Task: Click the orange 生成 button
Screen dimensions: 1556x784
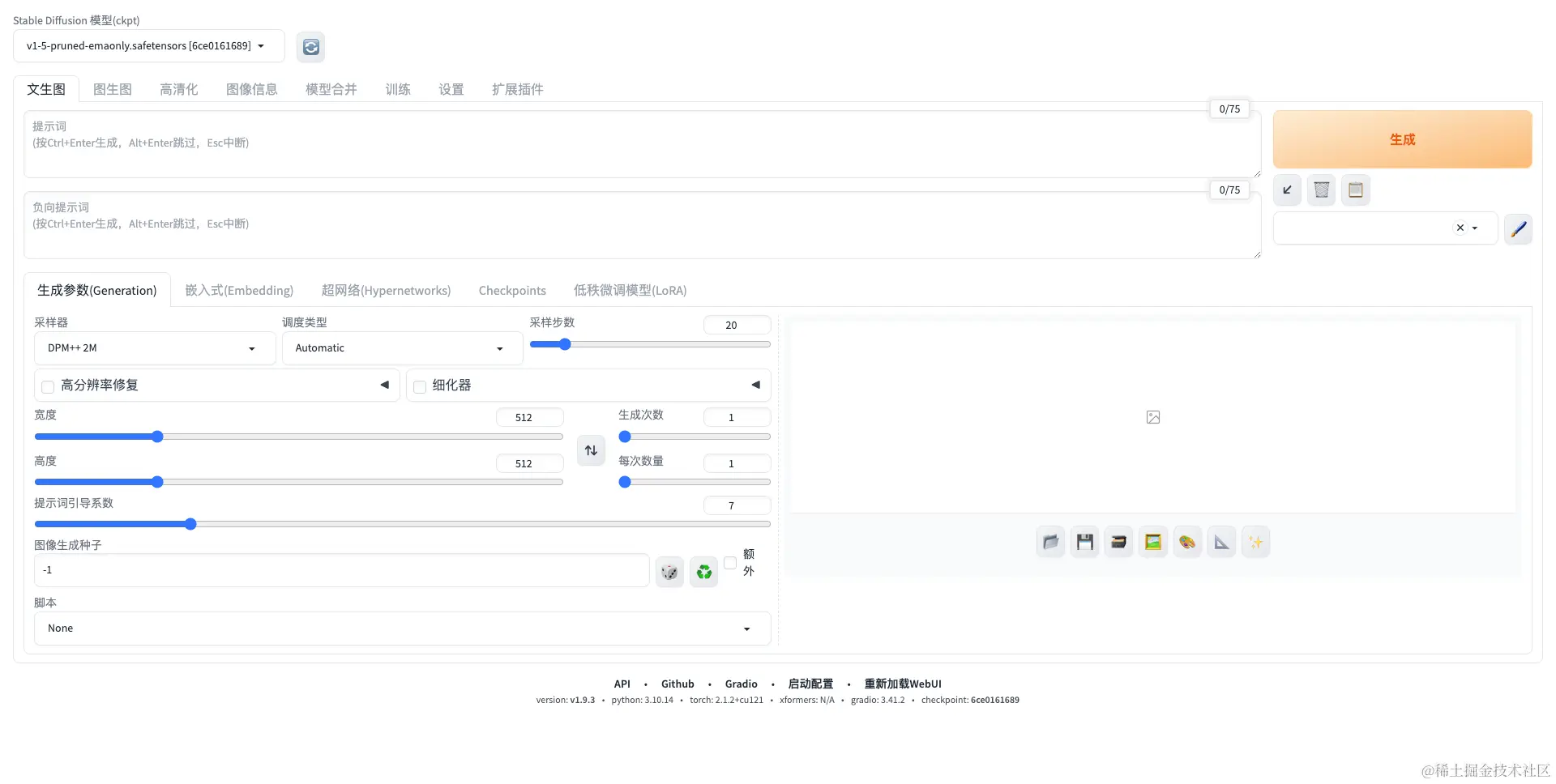Action: click(1402, 139)
